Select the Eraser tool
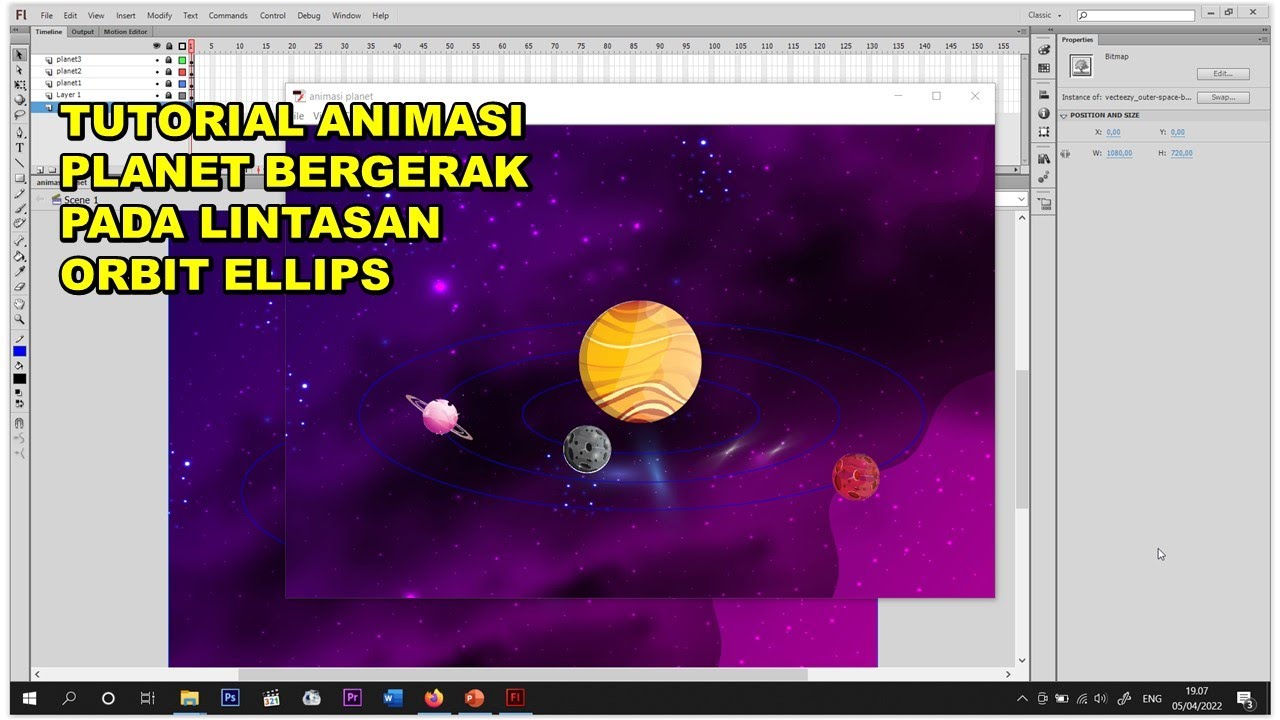The height and width of the screenshot is (720, 1280). pyautogui.click(x=19, y=287)
